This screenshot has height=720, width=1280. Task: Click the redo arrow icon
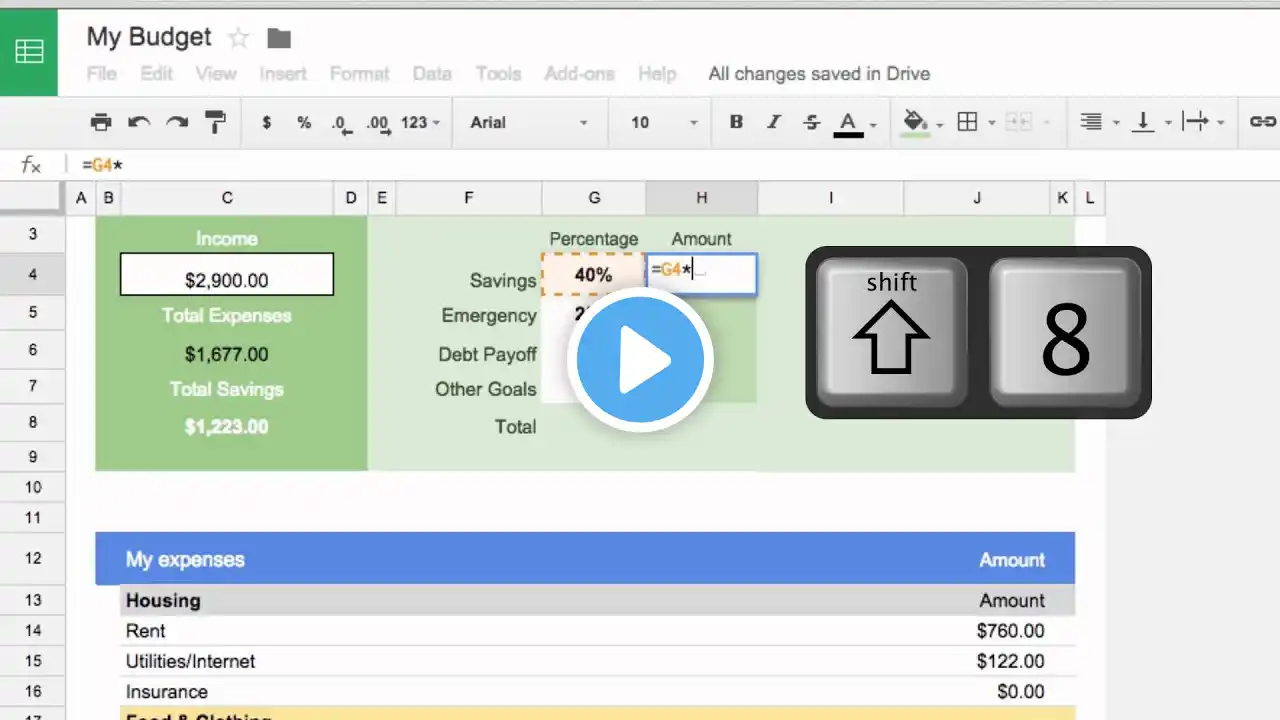pos(177,122)
